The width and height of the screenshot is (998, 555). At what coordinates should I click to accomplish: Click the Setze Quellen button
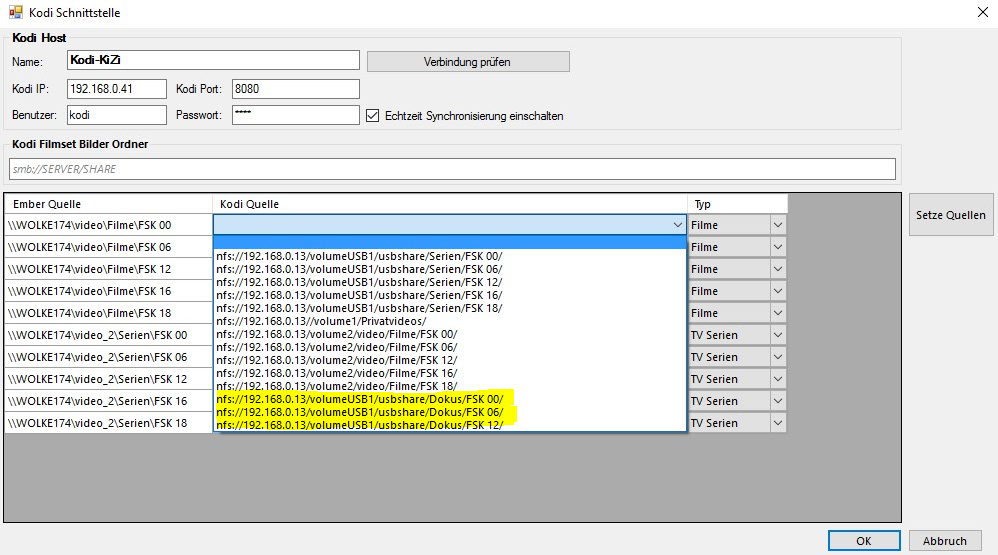pos(951,215)
